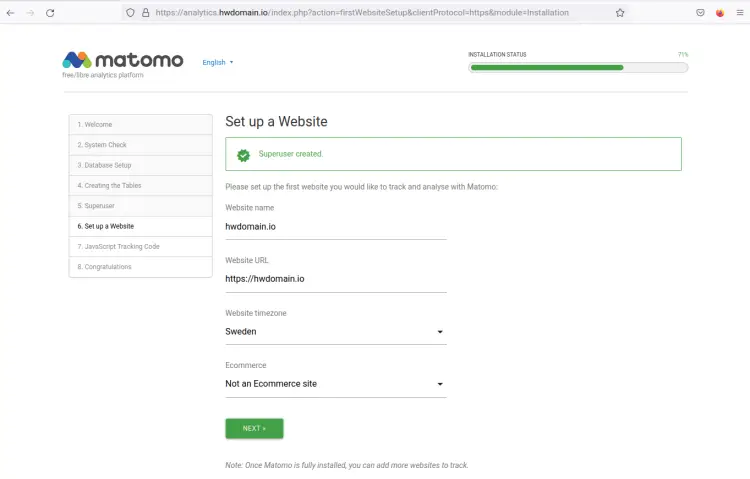The image size is (750, 479).
Task: Click the green NEXT button
Action: point(254,428)
